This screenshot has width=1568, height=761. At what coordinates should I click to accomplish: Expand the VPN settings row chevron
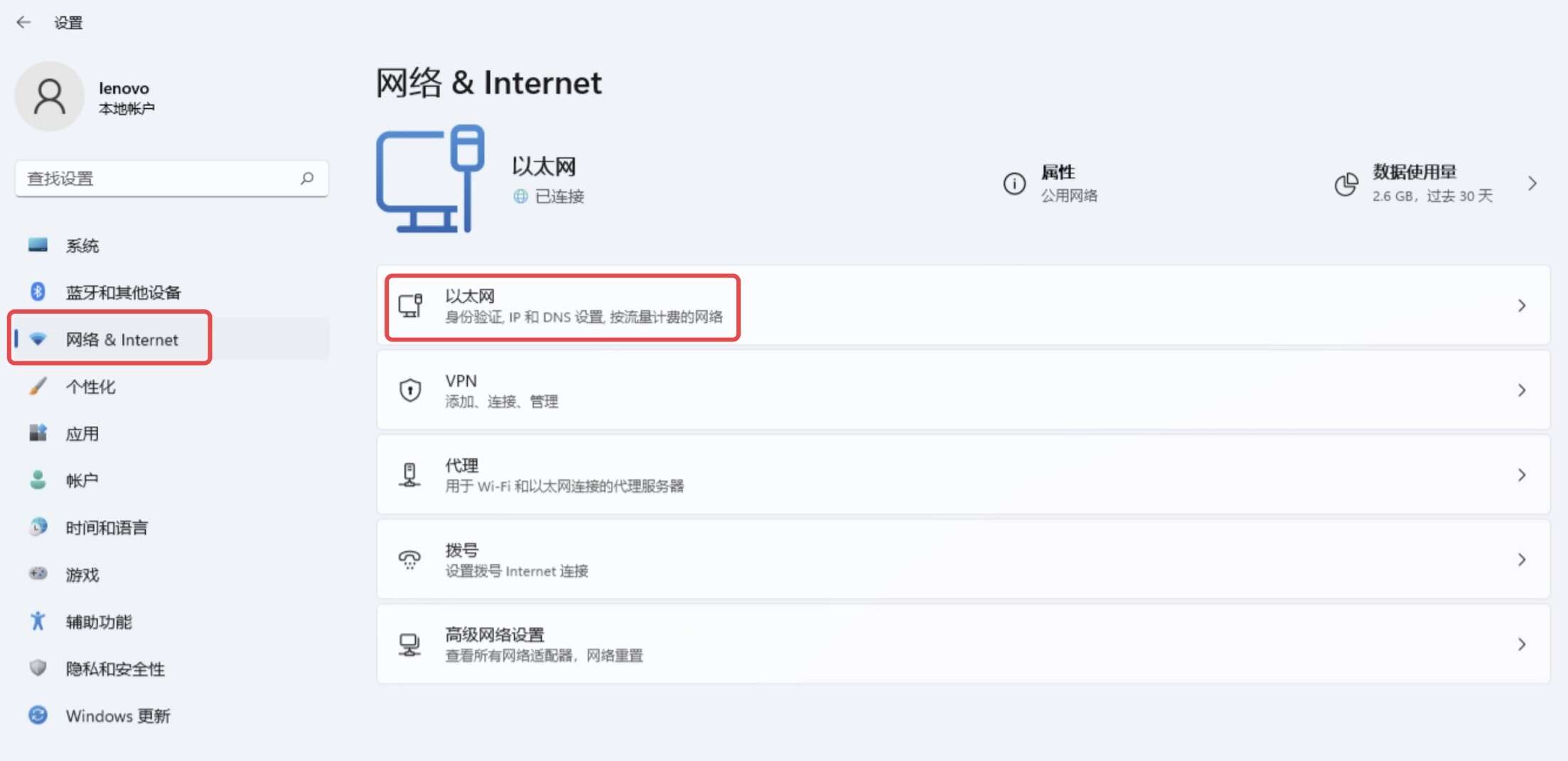click(1522, 390)
